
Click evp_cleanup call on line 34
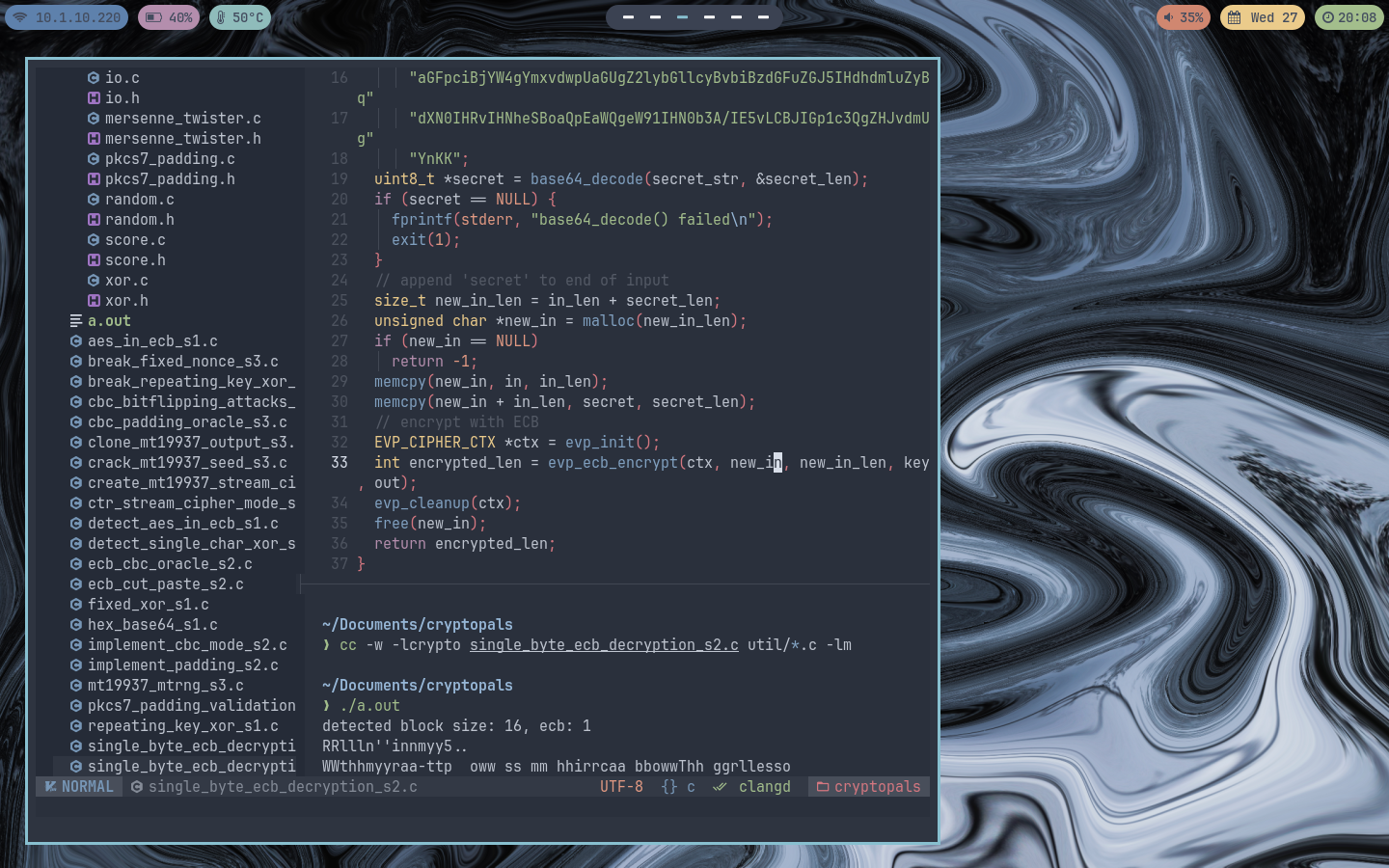[422, 502]
